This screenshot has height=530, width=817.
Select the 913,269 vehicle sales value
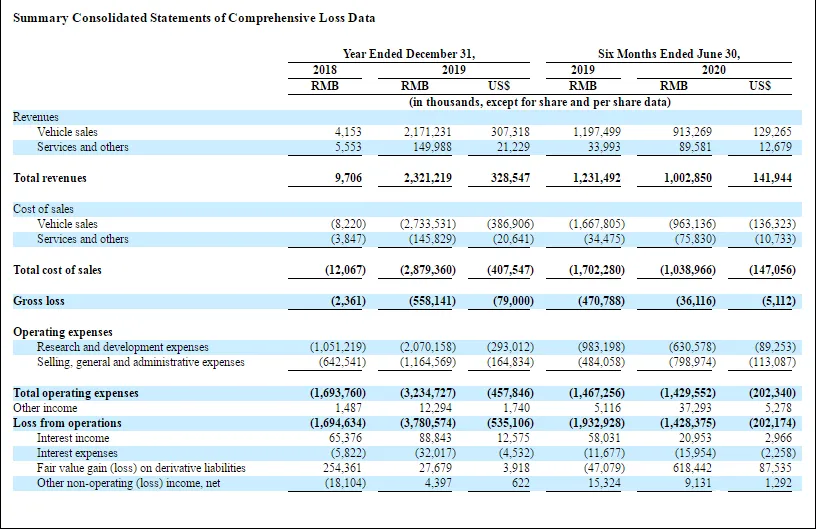(x=692, y=132)
